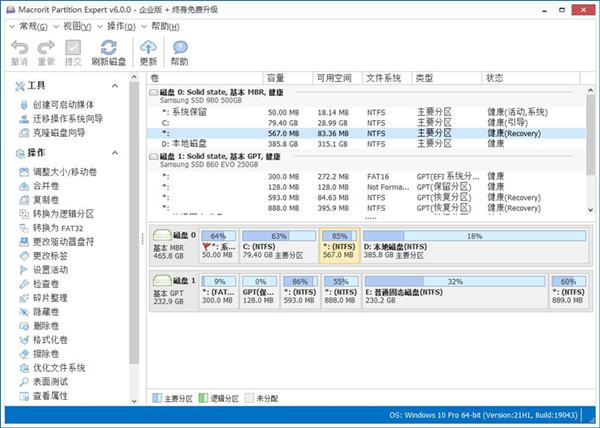Open Help (帮助) toolbar icon
600x428 pixels.
point(179,48)
